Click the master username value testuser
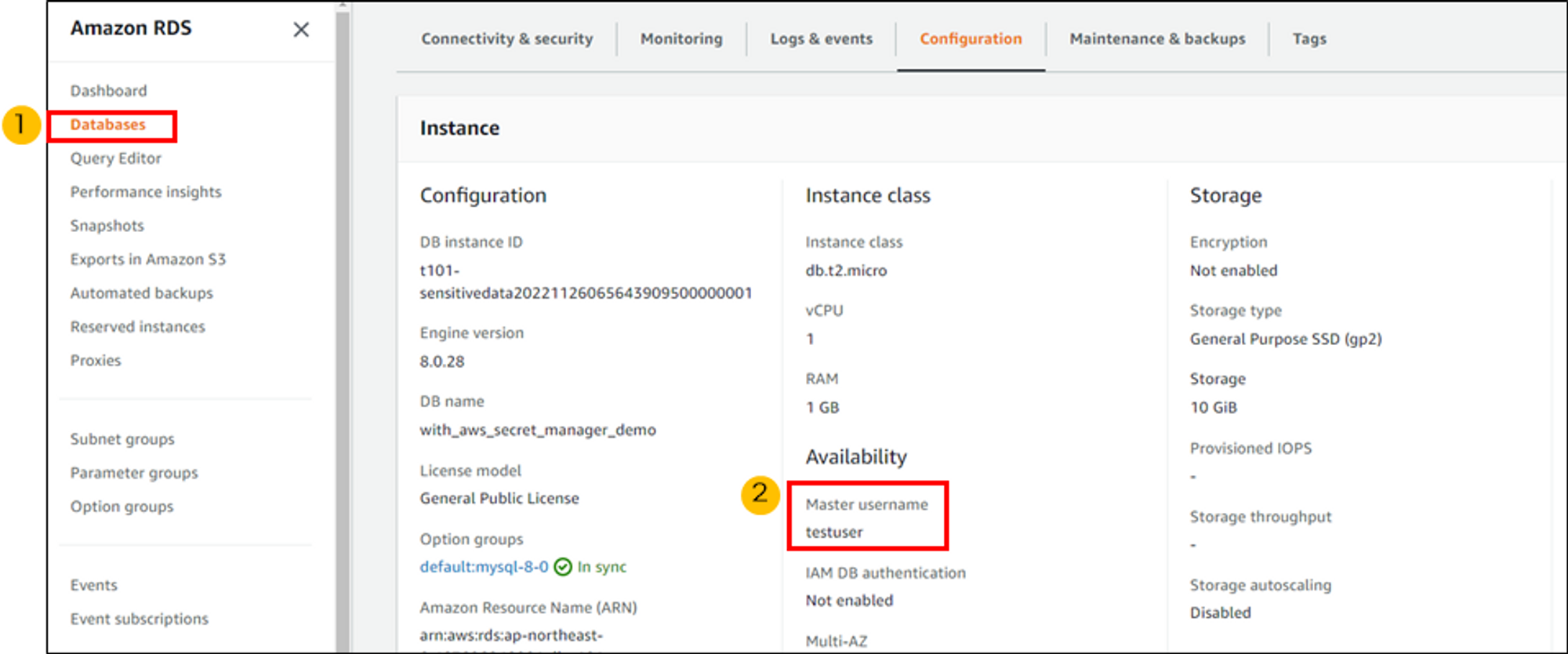 (x=834, y=532)
